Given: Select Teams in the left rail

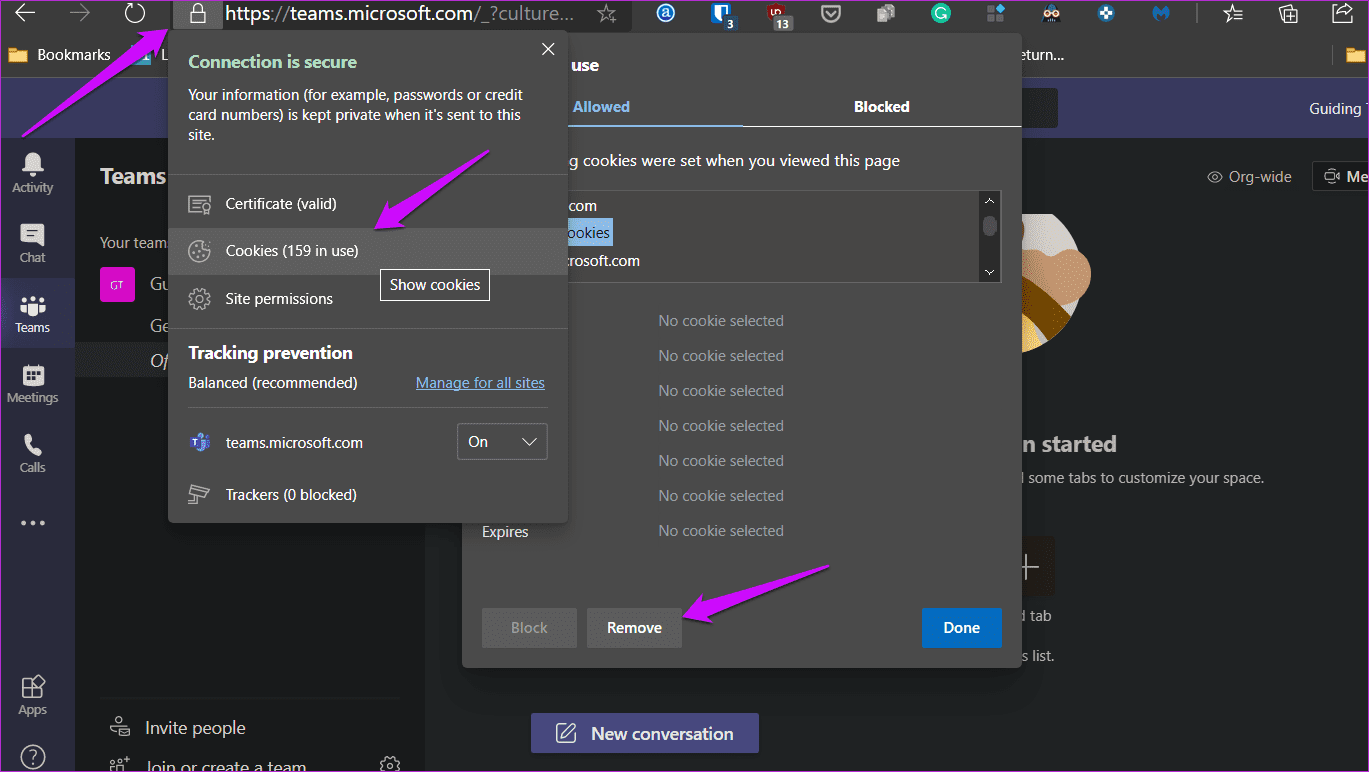Looking at the screenshot, I should point(33,313).
